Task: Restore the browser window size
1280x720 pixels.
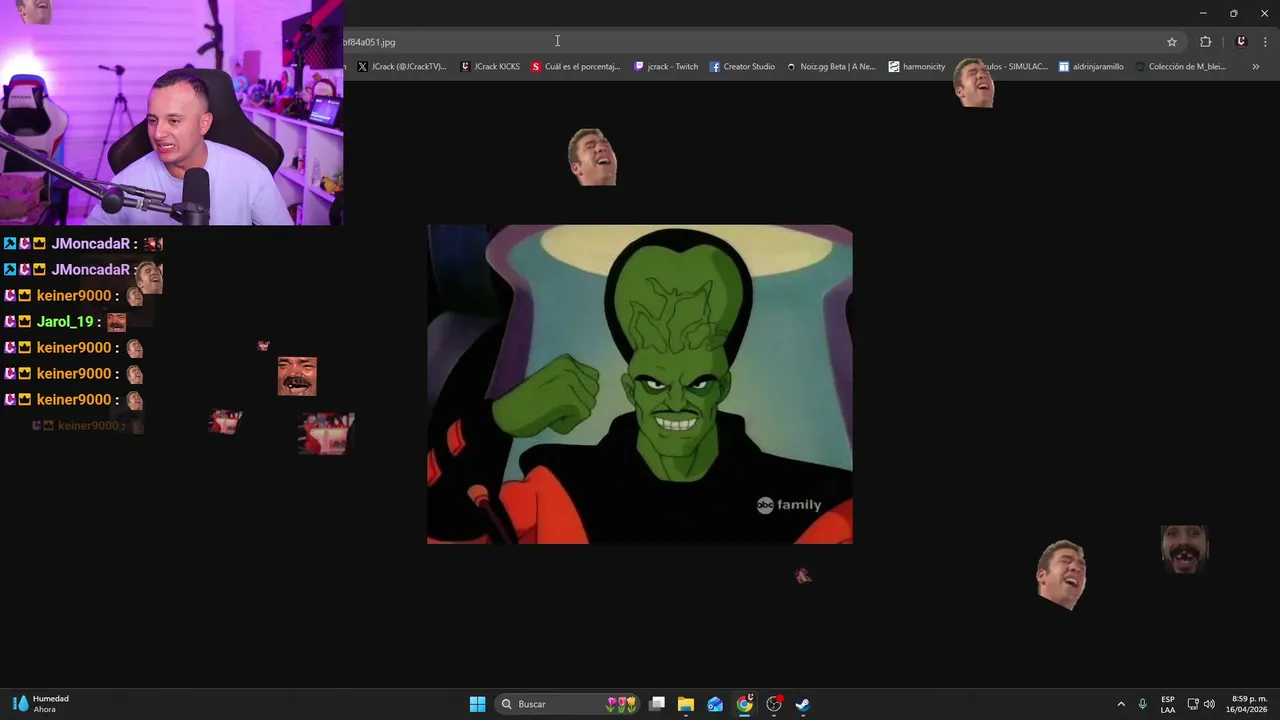Action: pyautogui.click(x=1234, y=13)
